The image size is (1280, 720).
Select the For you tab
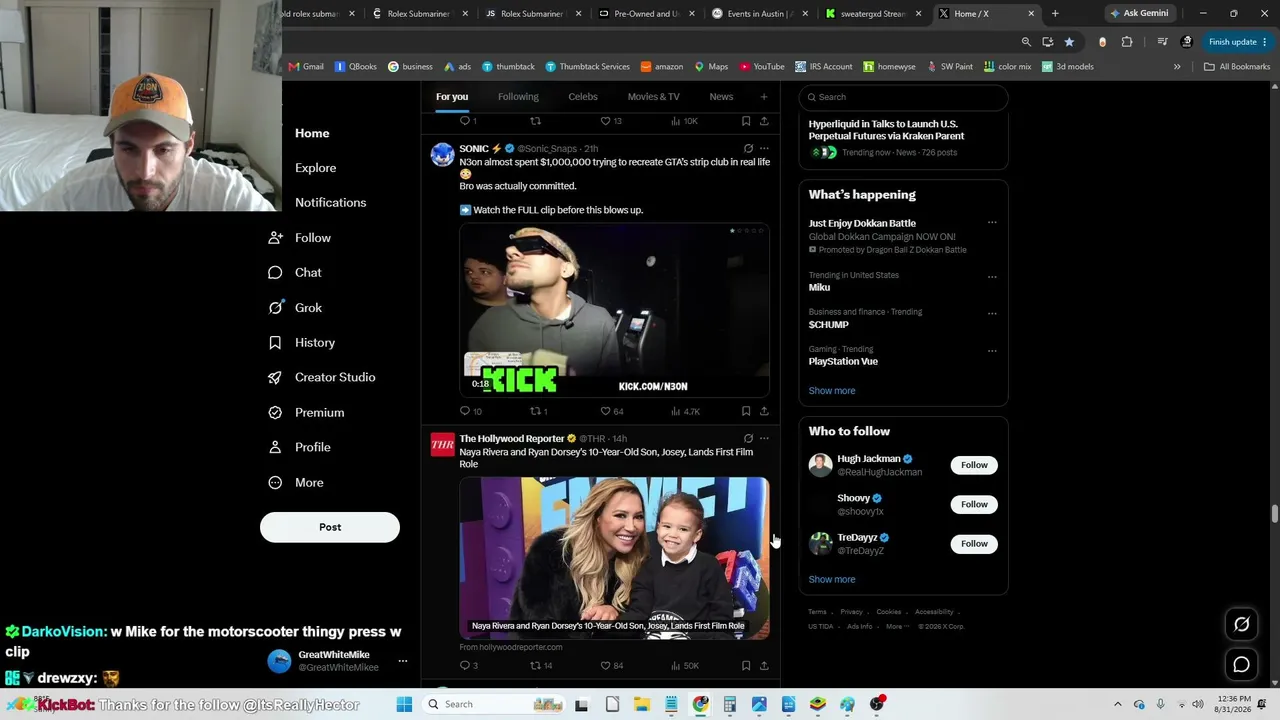click(x=452, y=97)
